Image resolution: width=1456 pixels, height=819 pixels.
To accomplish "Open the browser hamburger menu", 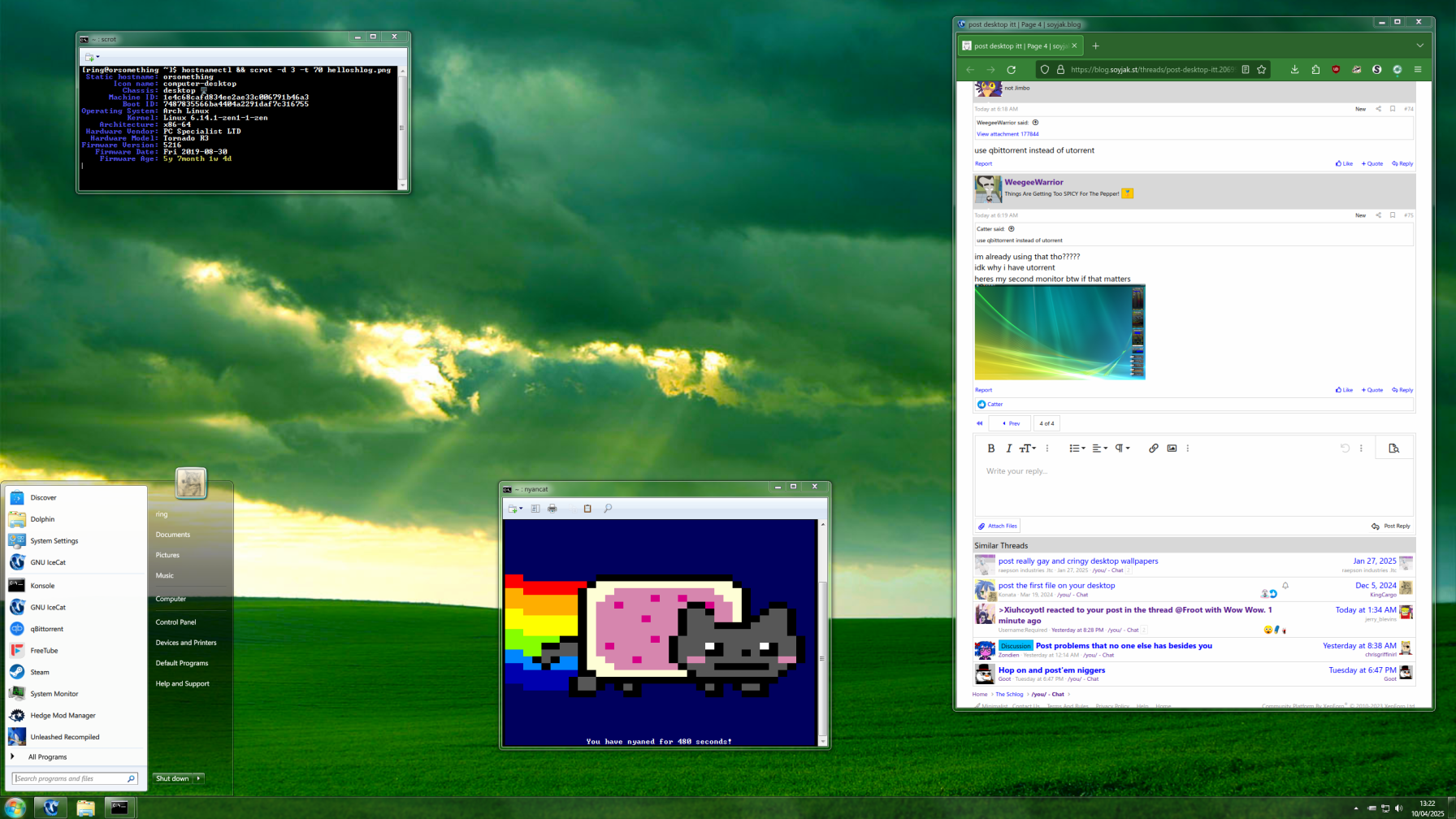I will tap(1418, 70).
